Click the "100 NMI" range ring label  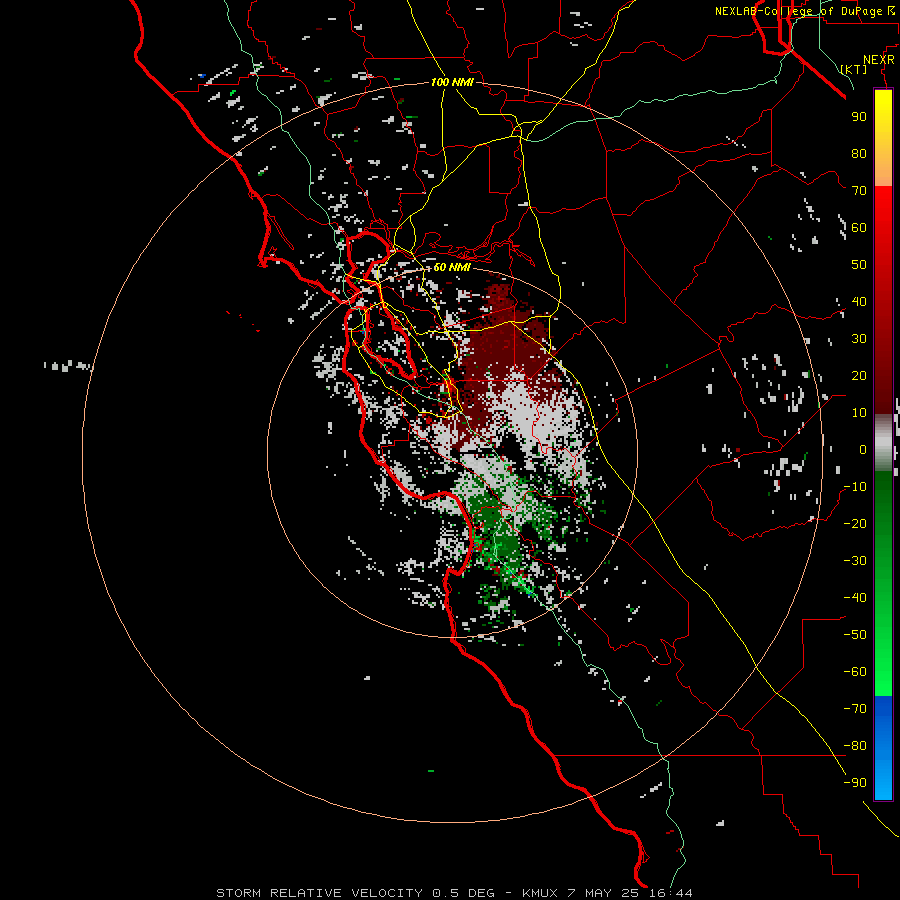[452, 82]
